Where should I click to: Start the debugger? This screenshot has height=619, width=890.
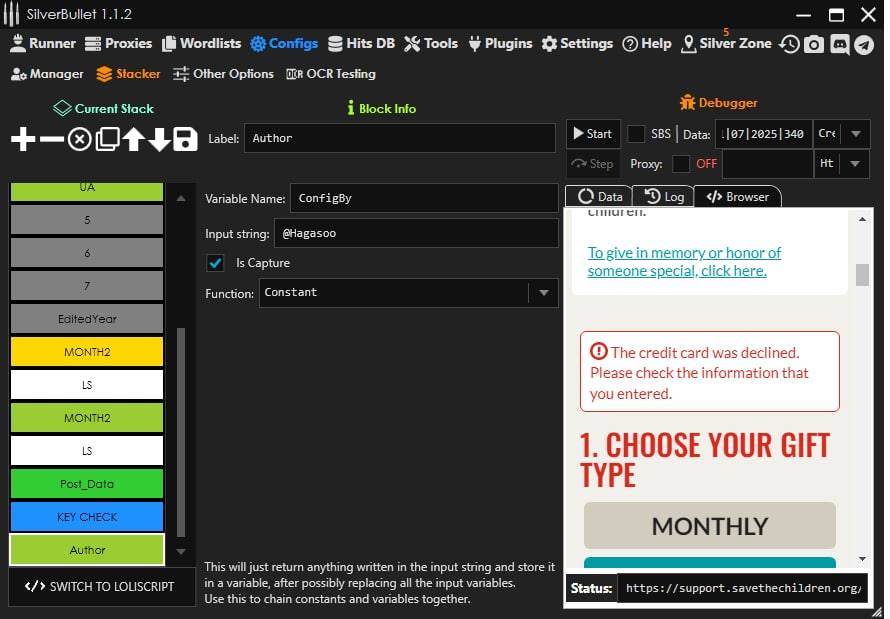(593, 134)
